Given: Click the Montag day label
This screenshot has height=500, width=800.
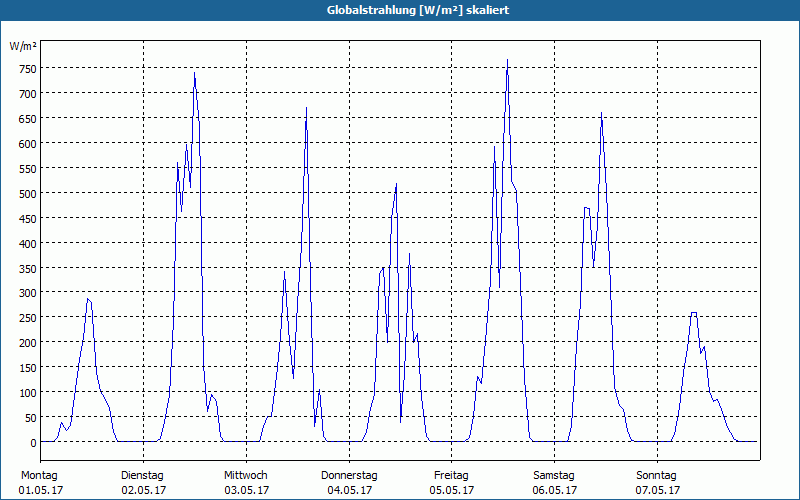Looking at the screenshot, I should click(x=39, y=476).
